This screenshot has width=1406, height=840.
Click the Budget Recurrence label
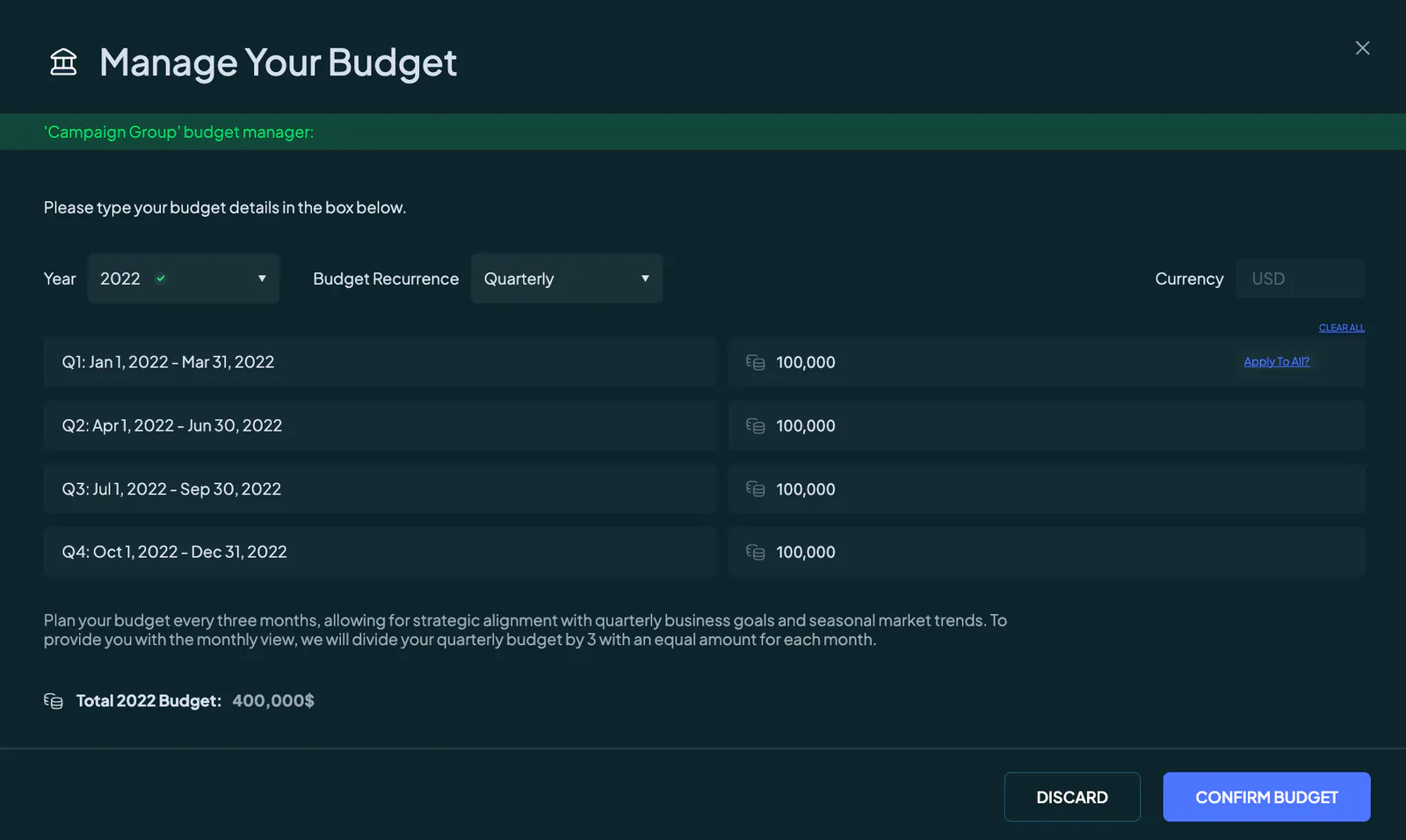pyautogui.click(x=386, y=279)
